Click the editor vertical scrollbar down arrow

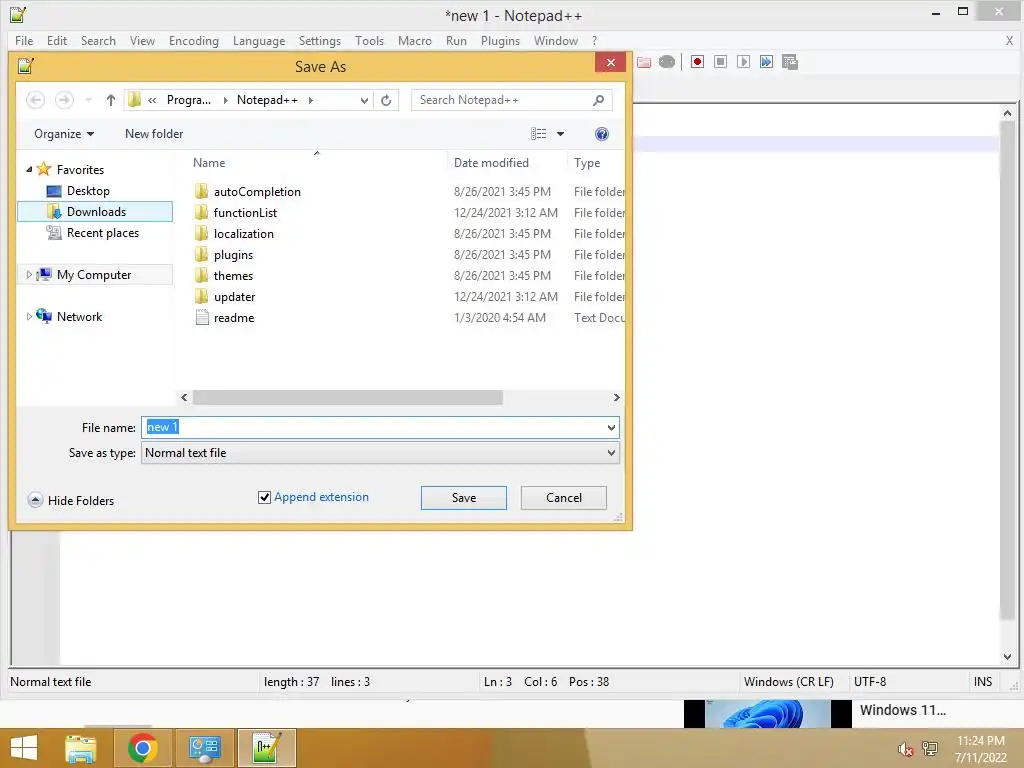[x=1008, y=657]
